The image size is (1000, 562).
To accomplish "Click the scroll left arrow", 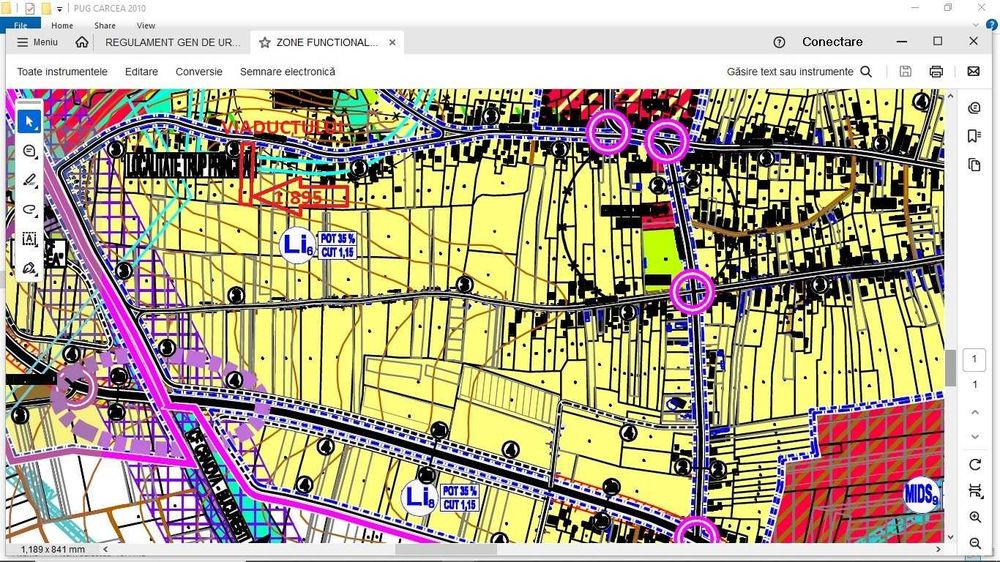I will point(105,549).
